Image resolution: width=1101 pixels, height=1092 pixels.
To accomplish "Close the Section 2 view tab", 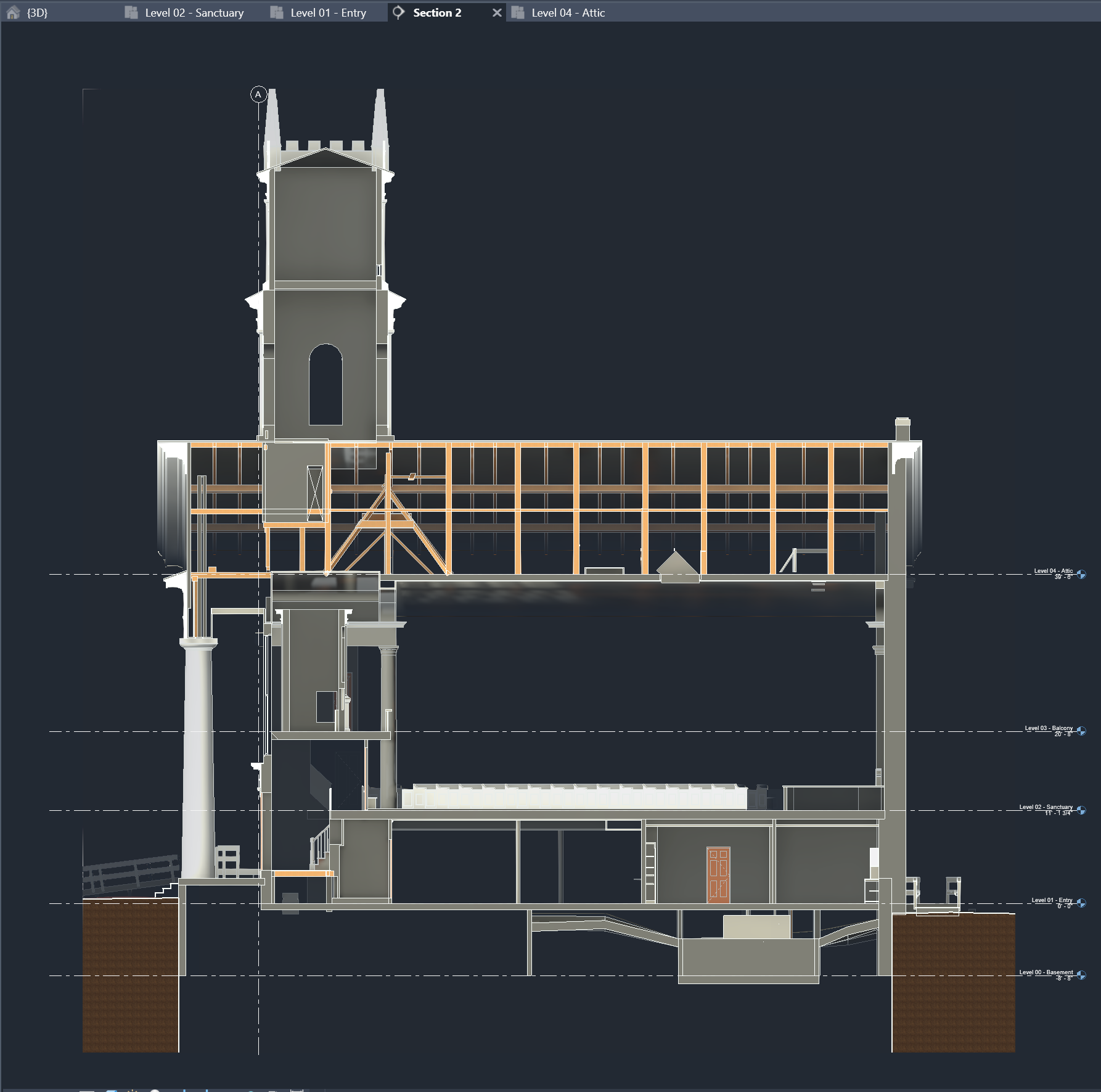I will (497, 12).
